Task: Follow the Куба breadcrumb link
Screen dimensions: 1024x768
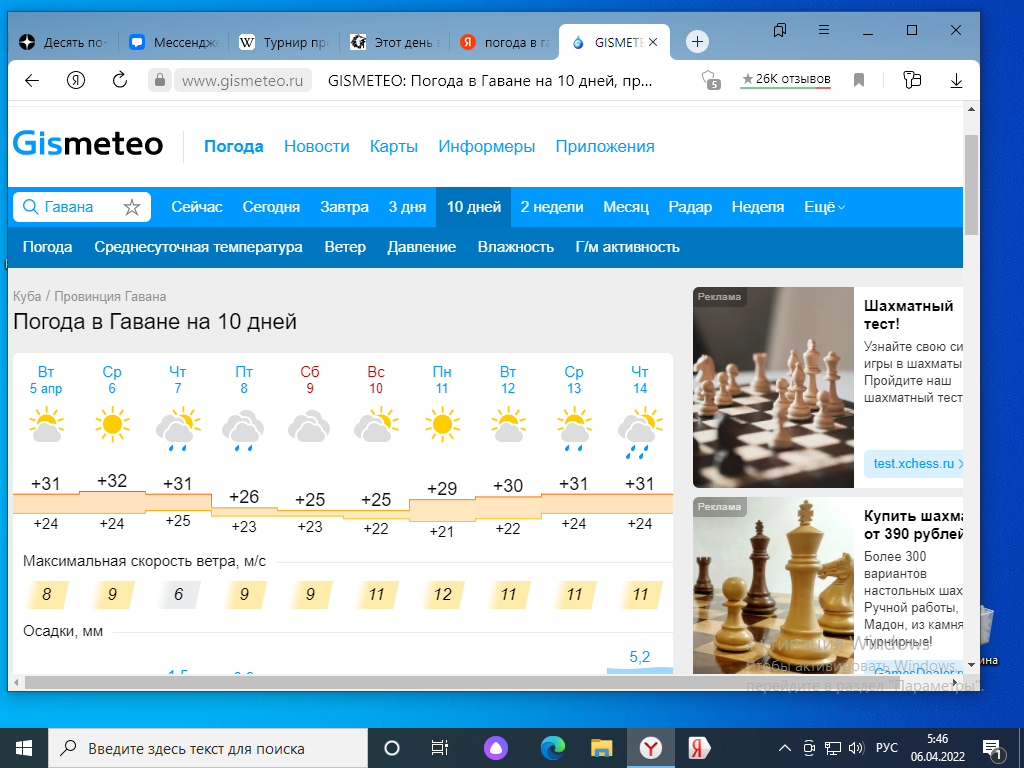Action: (27, 296)
